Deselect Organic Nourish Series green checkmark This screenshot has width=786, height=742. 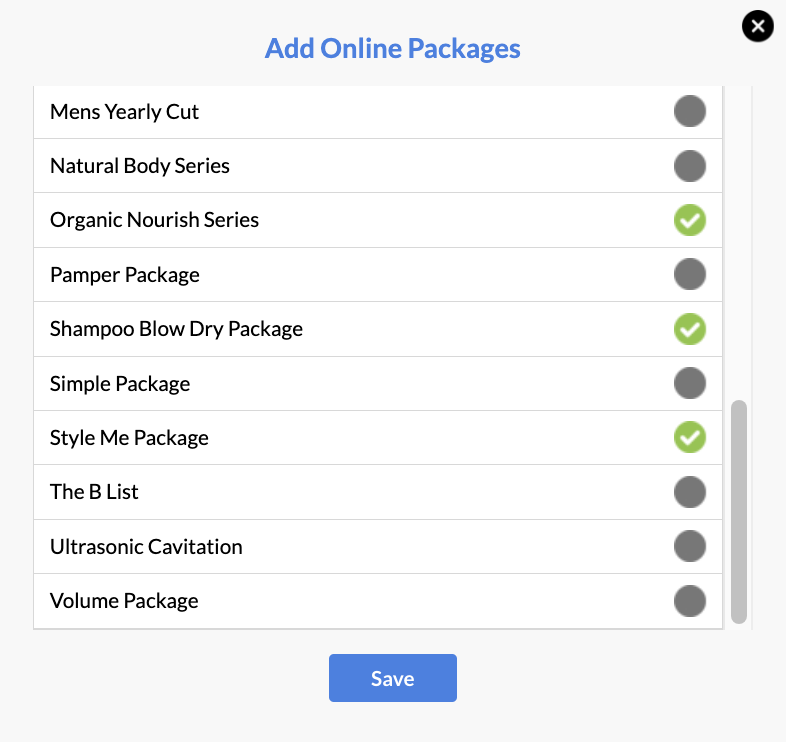pos(690,220)
